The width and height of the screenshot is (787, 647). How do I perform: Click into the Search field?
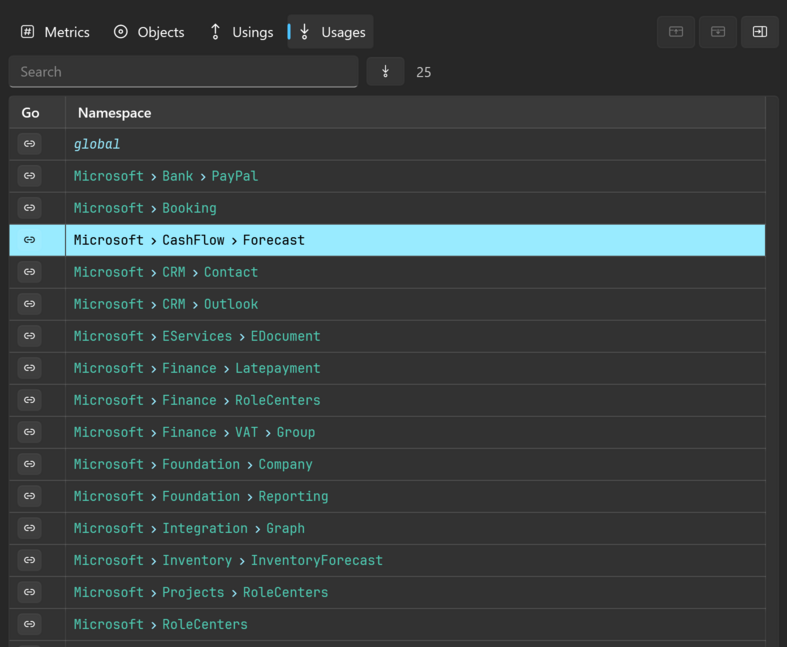point(184,72)
